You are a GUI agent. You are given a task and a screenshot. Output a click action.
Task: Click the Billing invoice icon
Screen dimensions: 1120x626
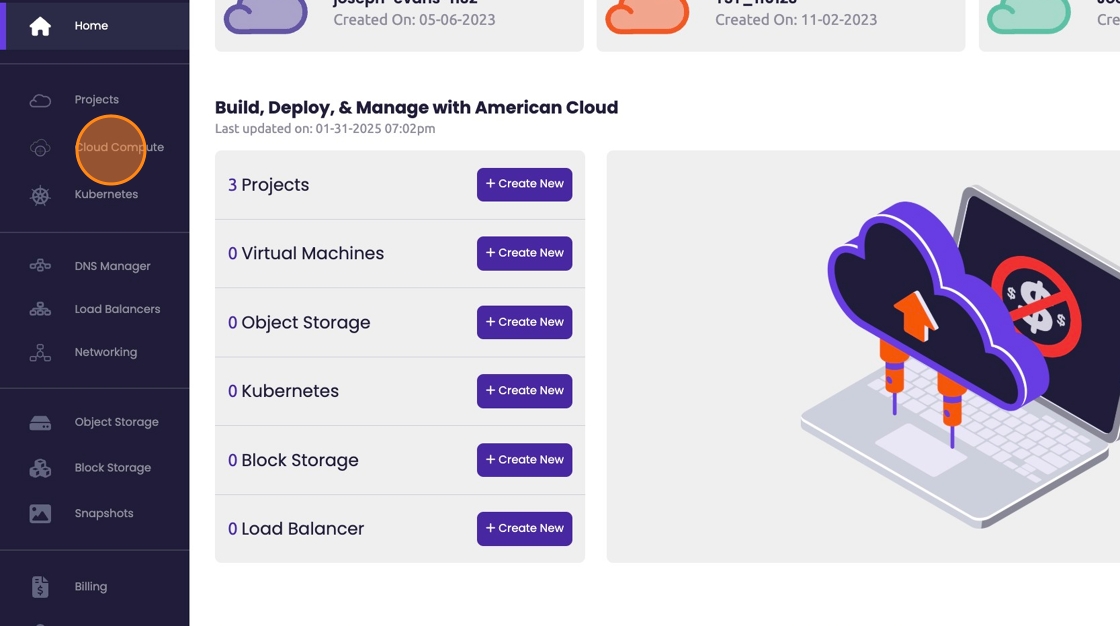tap(40, 587)
